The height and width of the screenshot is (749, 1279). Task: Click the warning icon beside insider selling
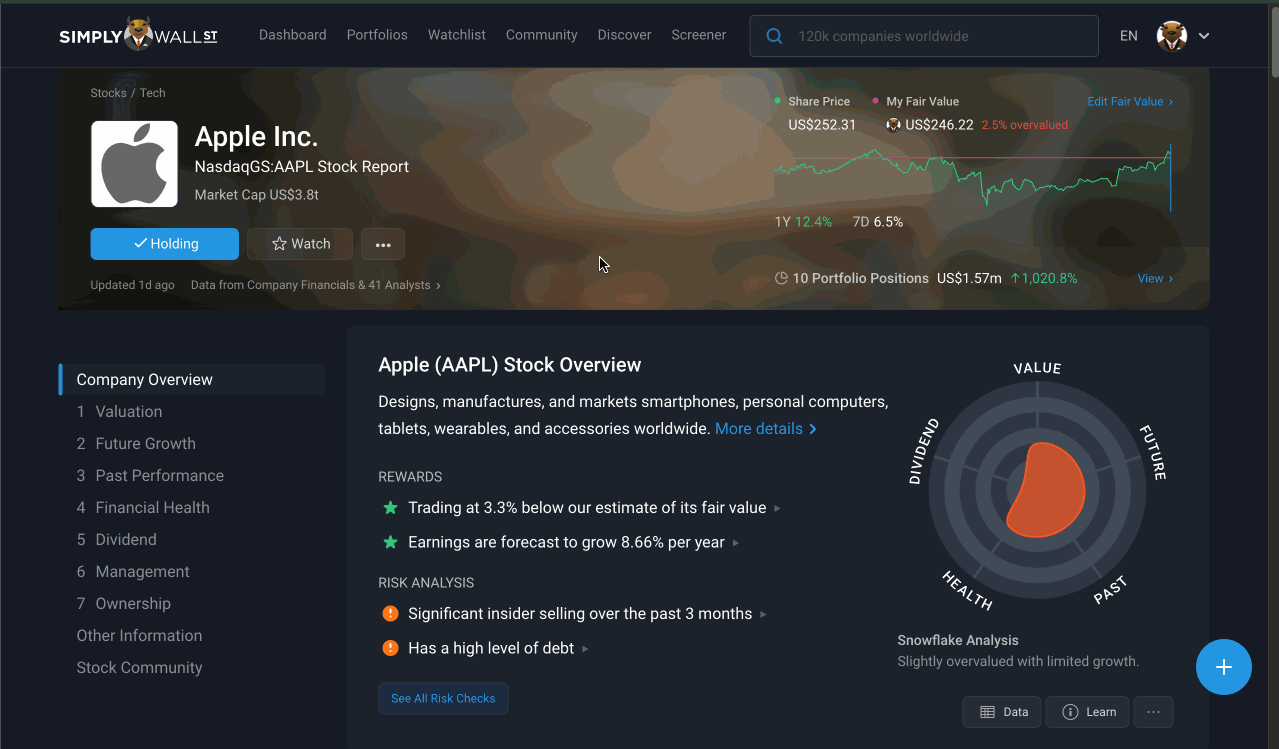390,613
